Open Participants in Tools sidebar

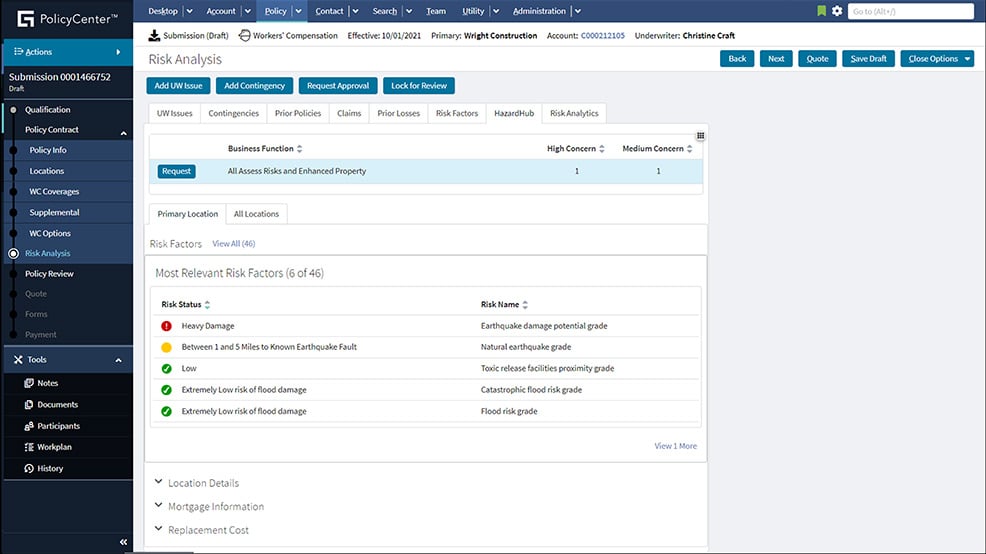58,426
